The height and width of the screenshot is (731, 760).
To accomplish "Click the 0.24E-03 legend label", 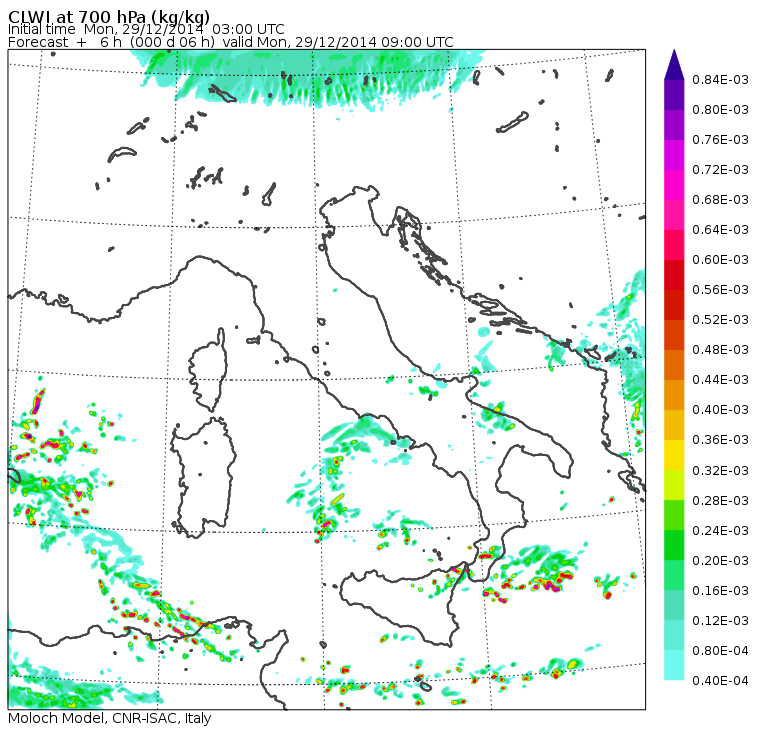I will point(720,531).
